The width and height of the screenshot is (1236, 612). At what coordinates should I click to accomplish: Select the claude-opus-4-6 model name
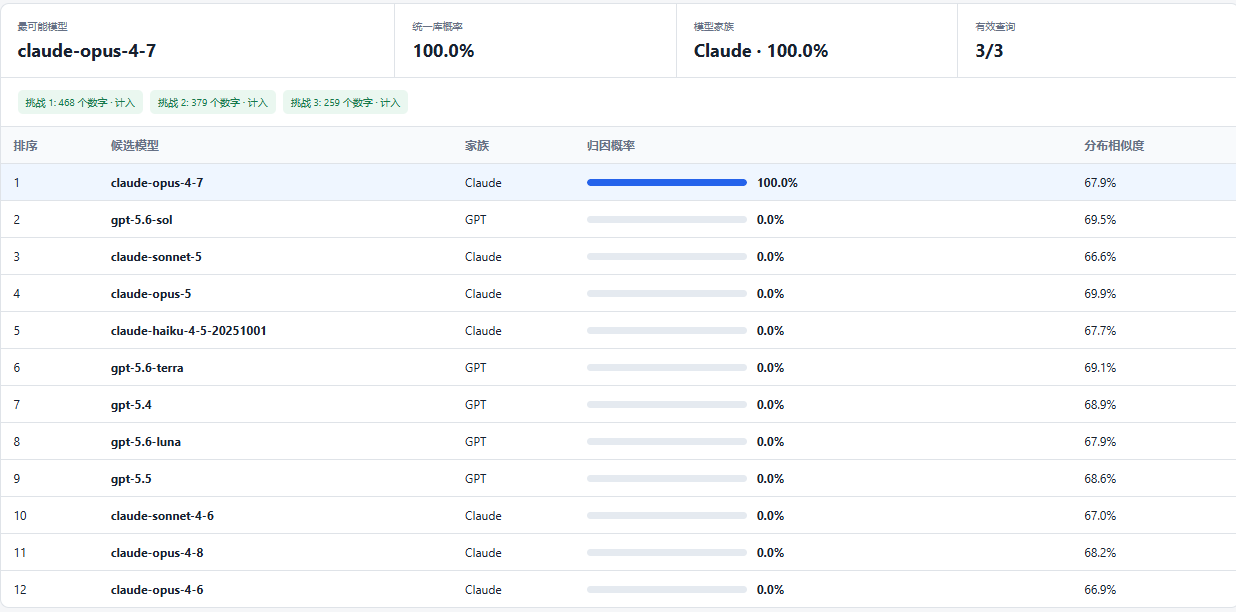pyautogui.click(x=157, y=590)
